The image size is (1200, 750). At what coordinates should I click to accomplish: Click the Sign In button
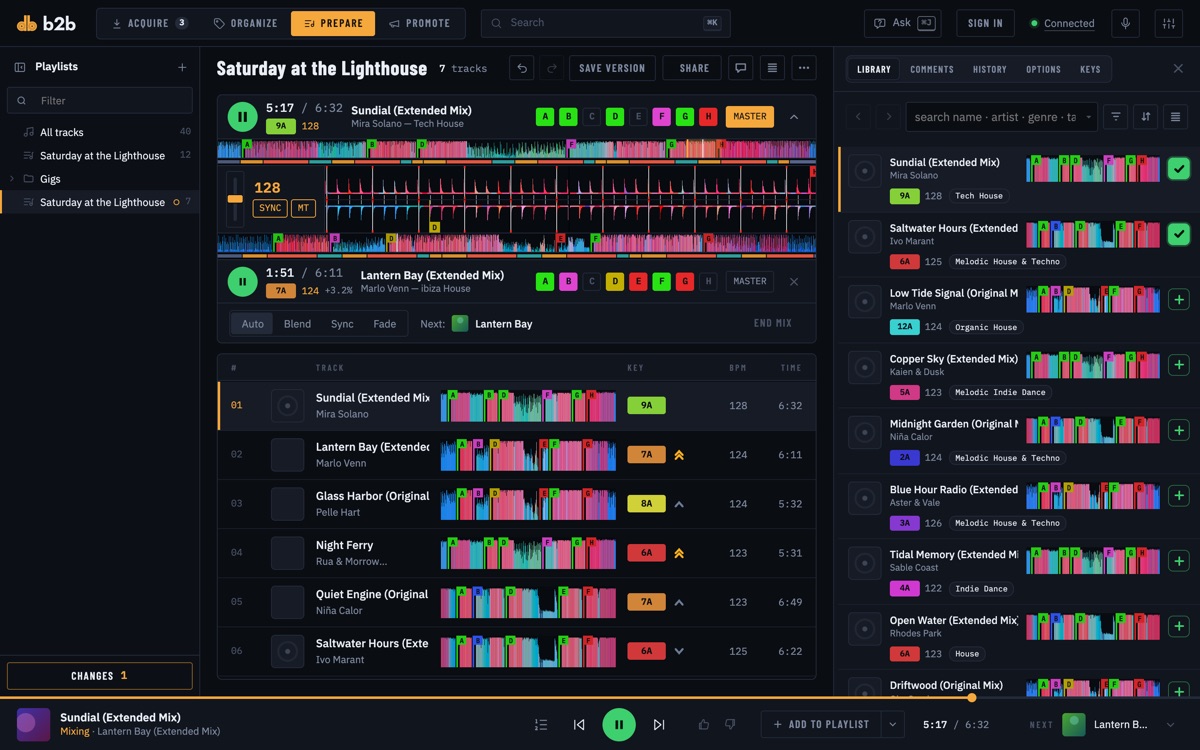pos(985,23)
